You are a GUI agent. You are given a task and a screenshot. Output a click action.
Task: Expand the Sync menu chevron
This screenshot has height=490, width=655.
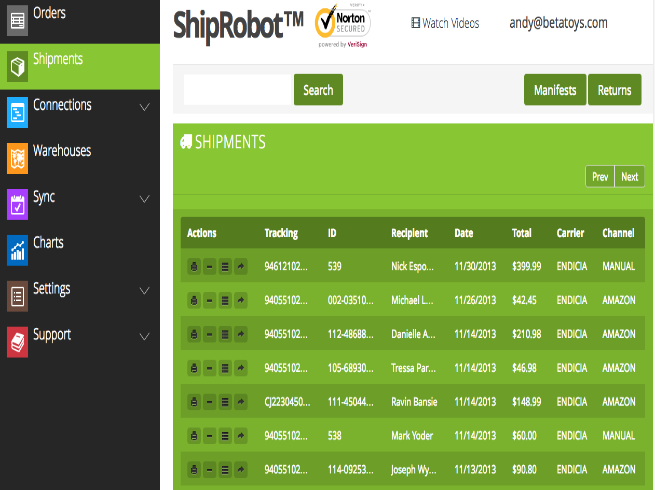click(144, 200)
